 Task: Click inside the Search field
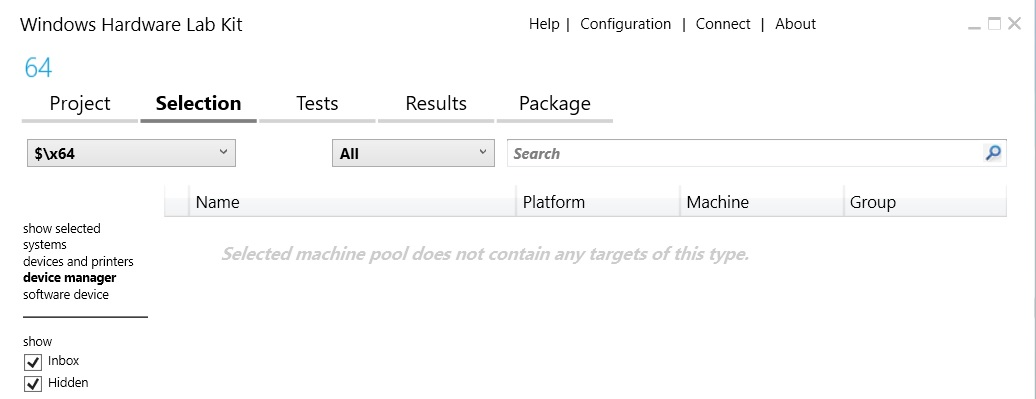[745, 153]
